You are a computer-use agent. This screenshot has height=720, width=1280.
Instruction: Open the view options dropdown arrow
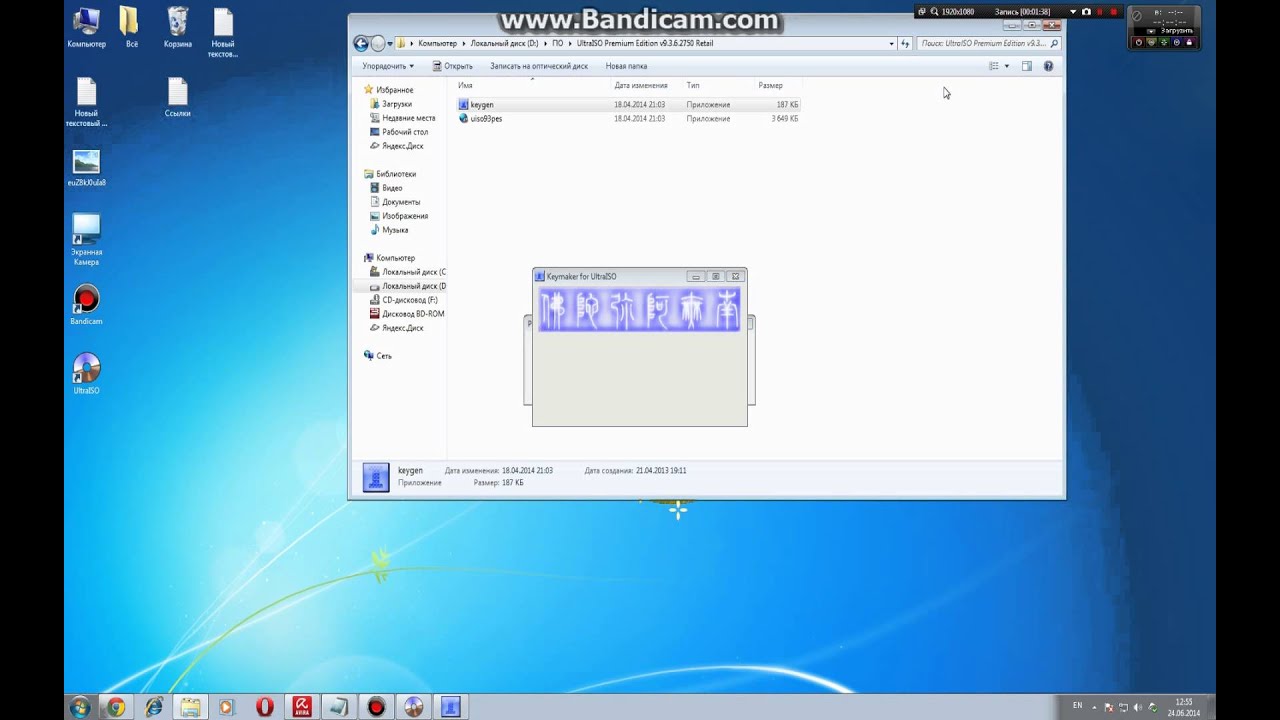(x=1007, y=66)
